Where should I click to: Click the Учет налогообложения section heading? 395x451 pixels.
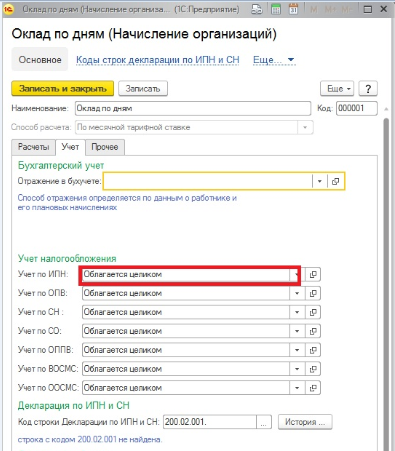click(x=67, y=258)
